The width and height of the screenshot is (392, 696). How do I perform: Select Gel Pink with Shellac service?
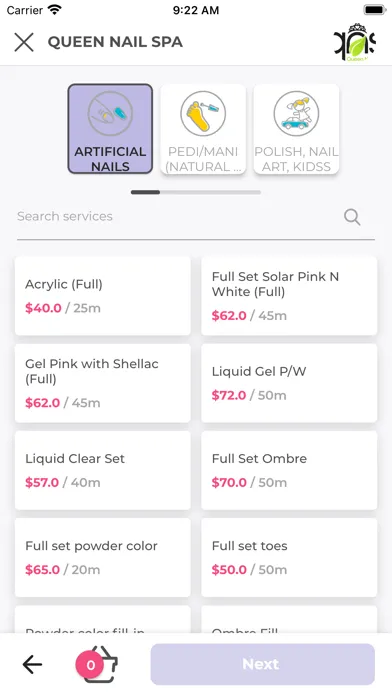point(103,383)
